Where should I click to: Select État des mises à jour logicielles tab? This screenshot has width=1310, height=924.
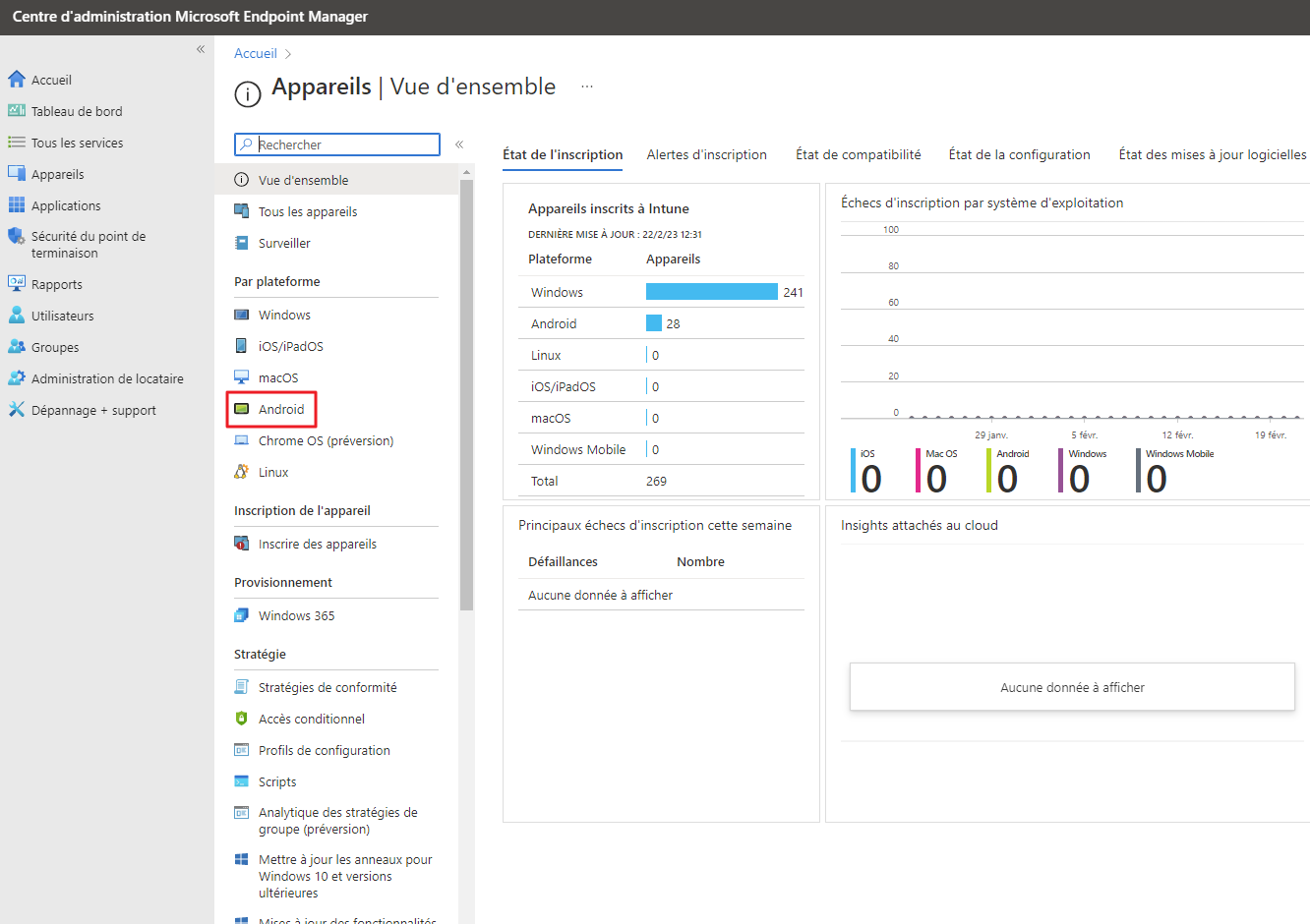1213,154
